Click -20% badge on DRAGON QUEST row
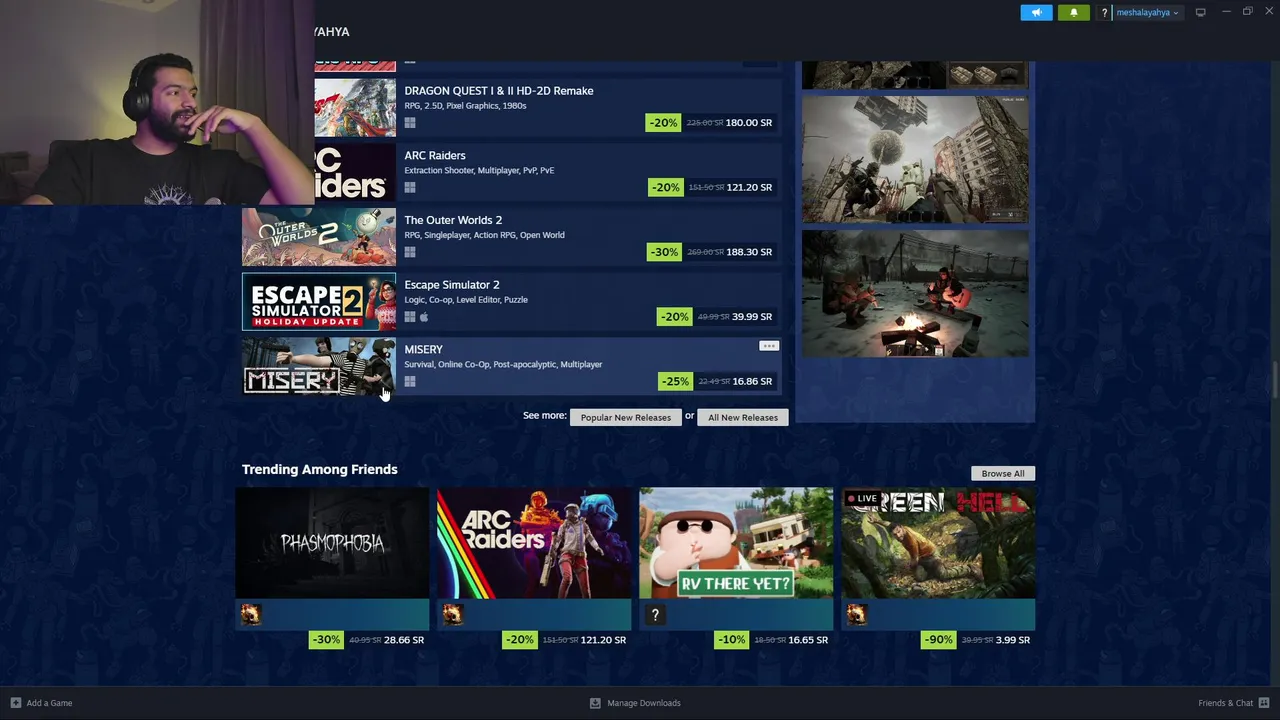The image size is (1280, 720). click(664, 123)
